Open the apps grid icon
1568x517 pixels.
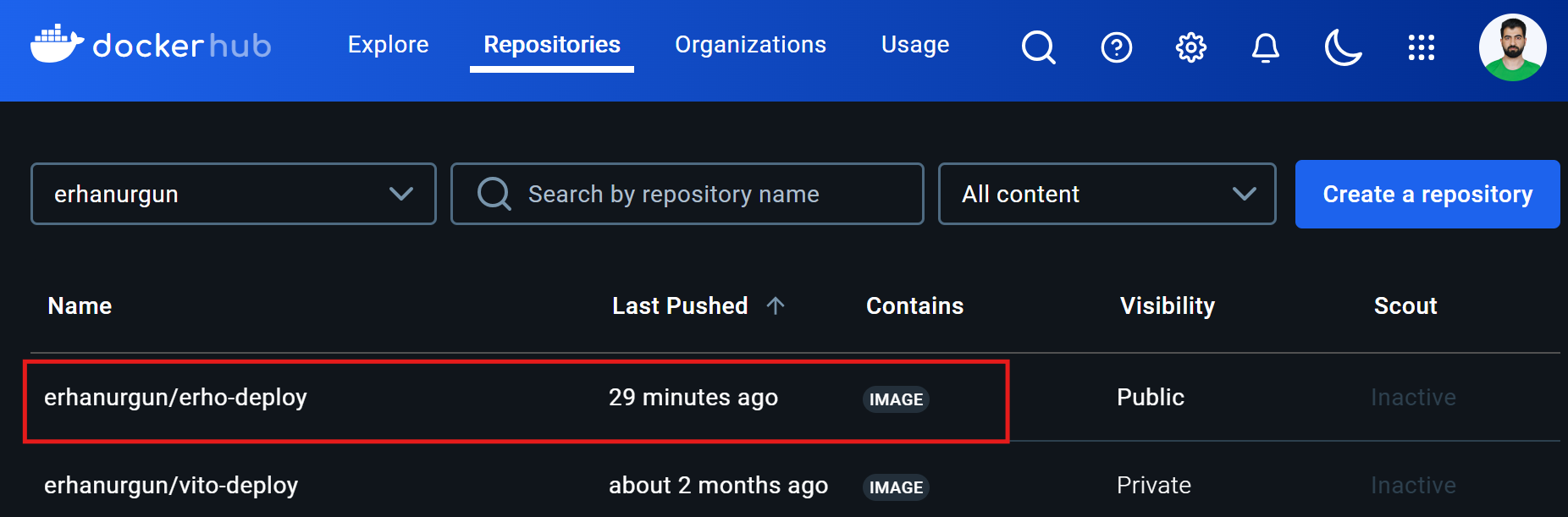click(x=1421, y=47)
